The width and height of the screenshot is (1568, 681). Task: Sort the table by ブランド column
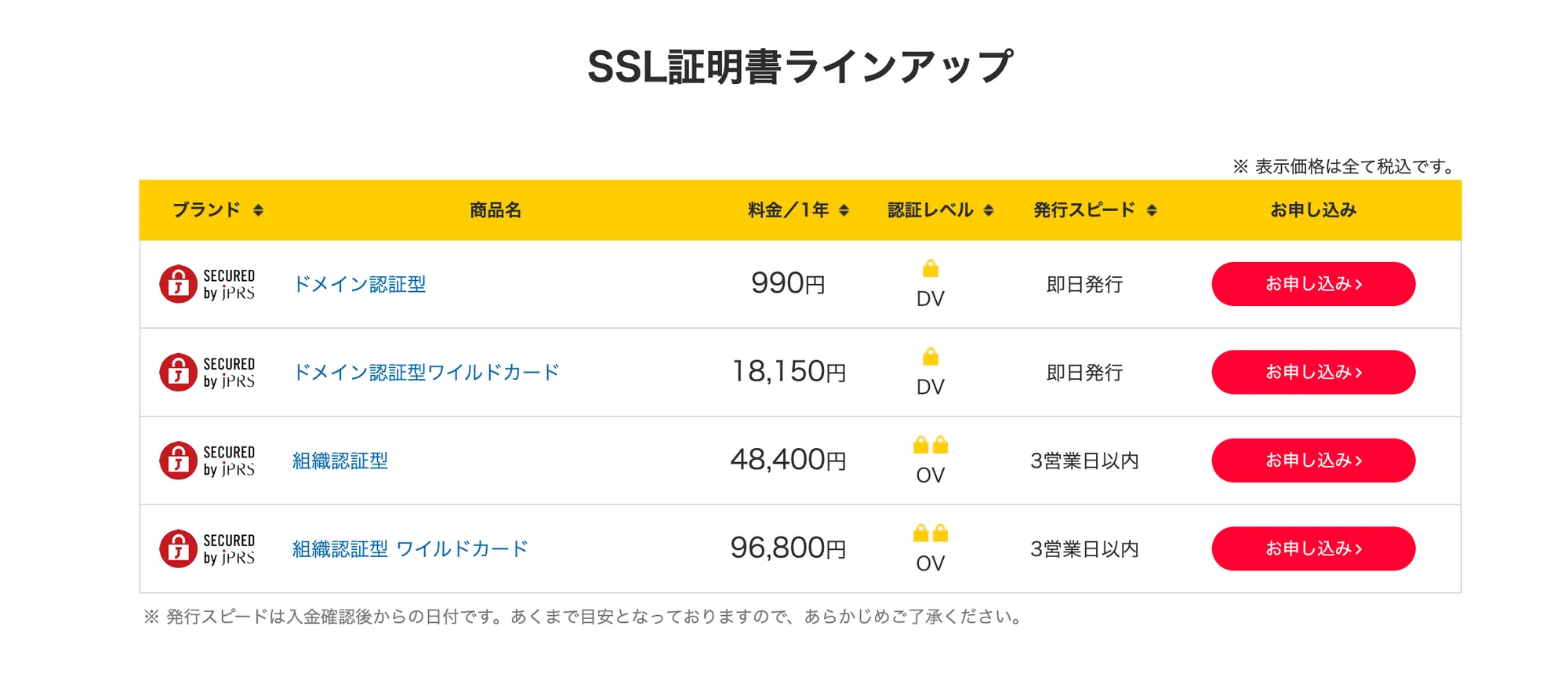pyautogui.click(x=258, y=210)
